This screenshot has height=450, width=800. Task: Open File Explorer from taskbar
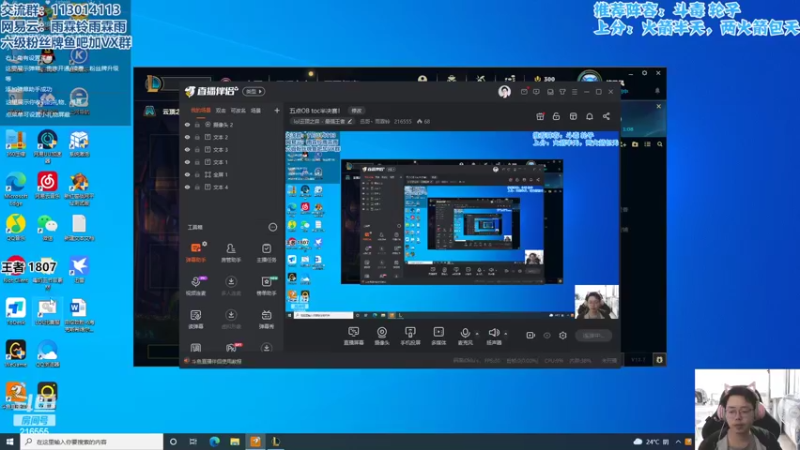click(x=235, y=442)
